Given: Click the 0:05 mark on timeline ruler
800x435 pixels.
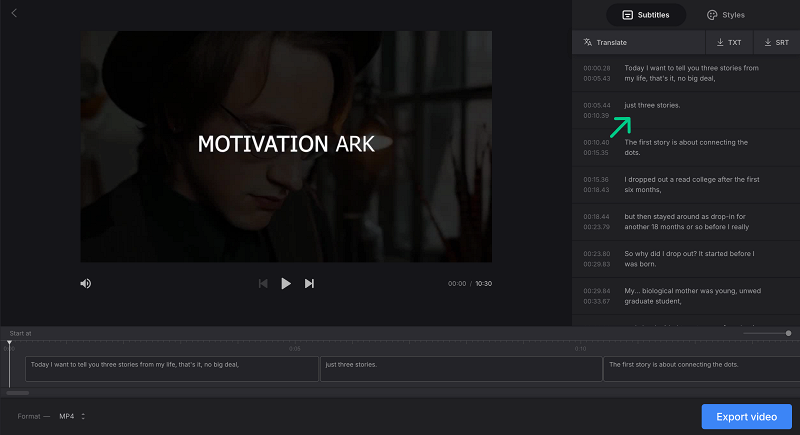Looking at the screenshot, I should tap(294, 349).
